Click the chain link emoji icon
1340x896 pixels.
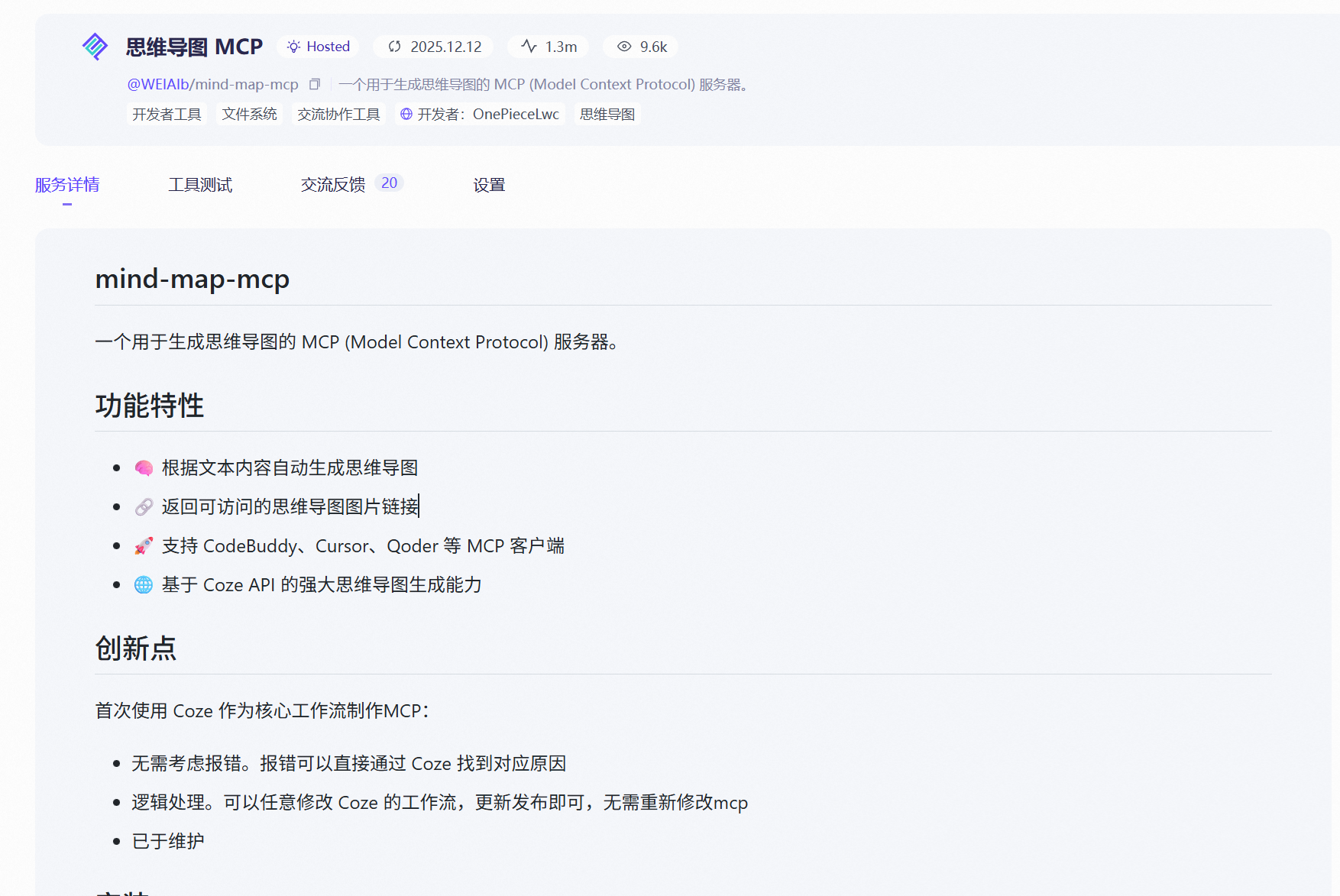point(144,506)
